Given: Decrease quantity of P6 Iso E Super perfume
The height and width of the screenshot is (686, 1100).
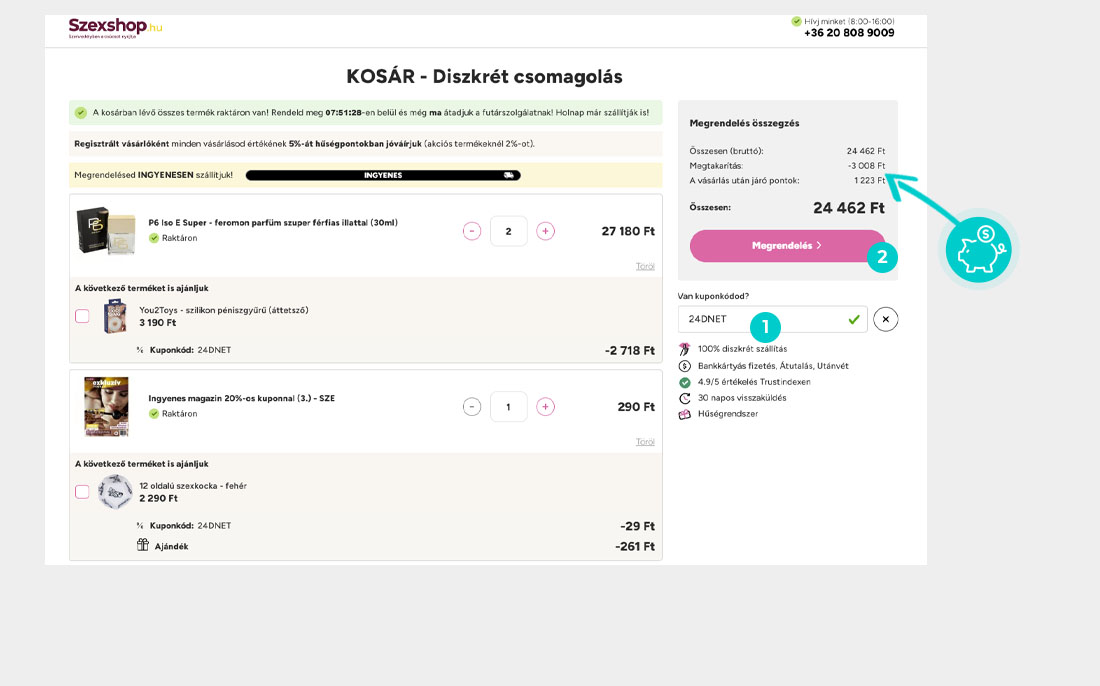Looking at the screenshot, I should 472,231.
